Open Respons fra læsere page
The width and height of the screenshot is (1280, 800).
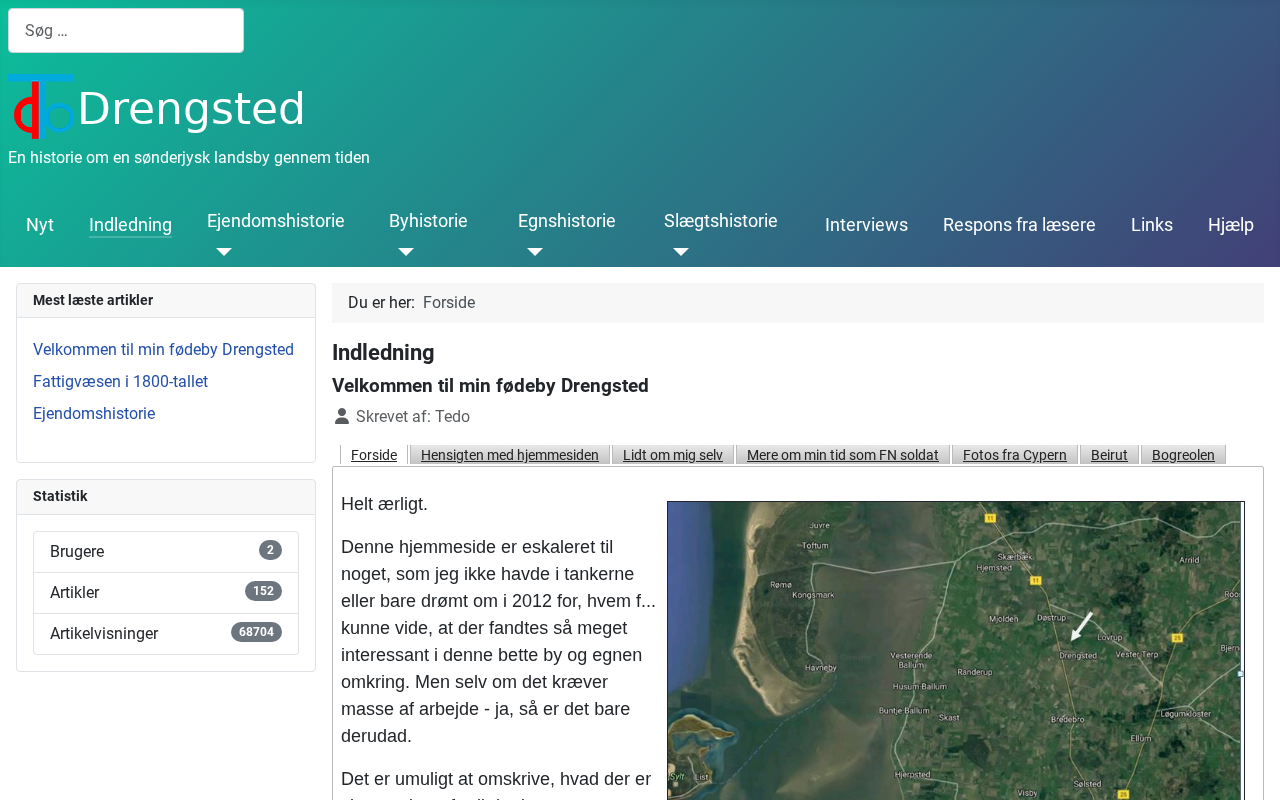coord(1019,225)
